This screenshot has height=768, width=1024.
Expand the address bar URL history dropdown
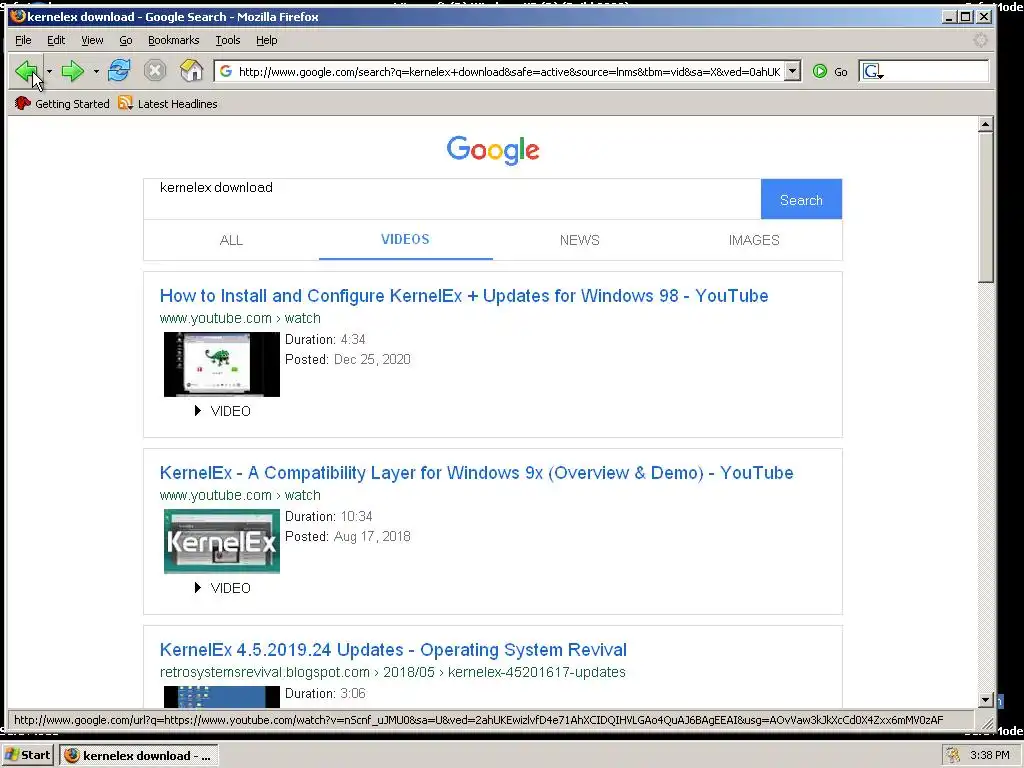point(792,71)
